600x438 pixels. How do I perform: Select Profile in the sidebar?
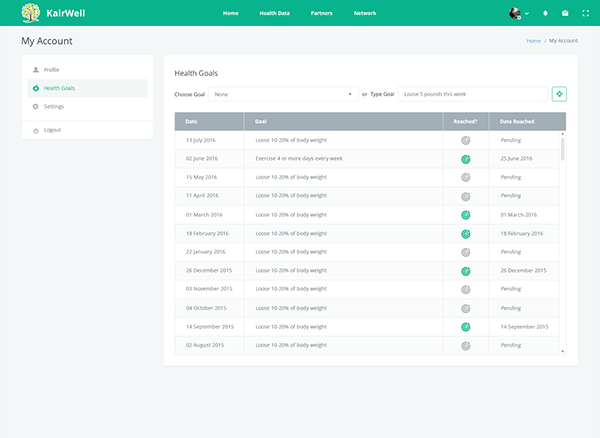87,70
